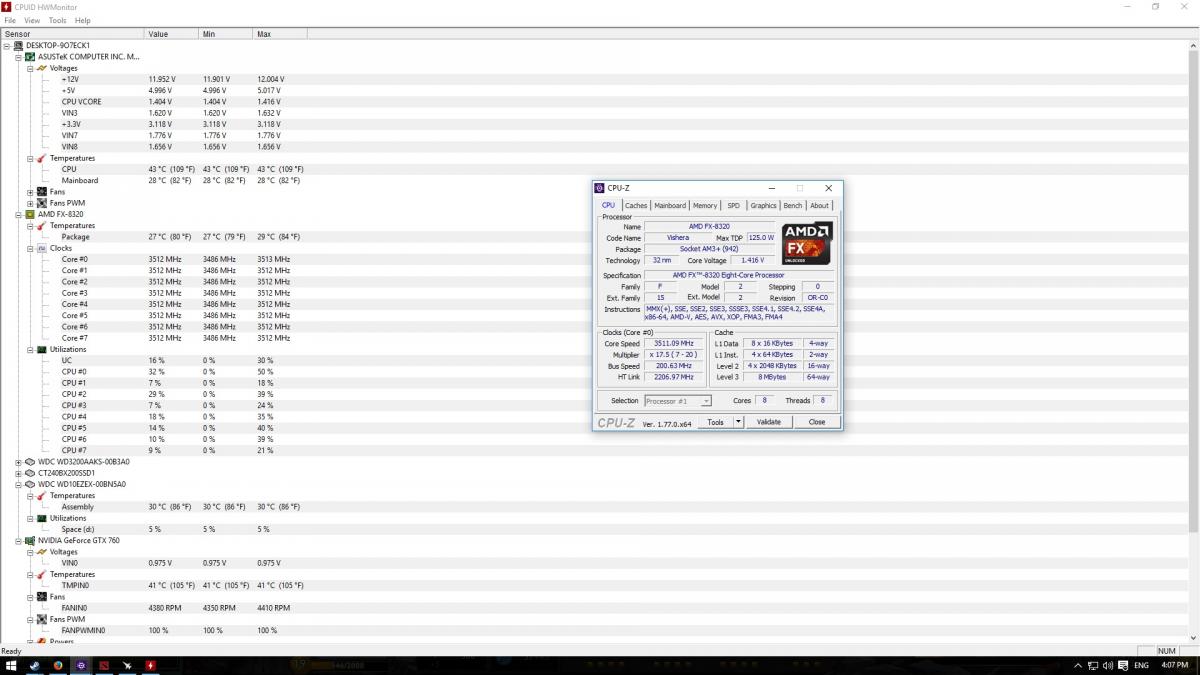
Task: Open the Help menu in HWMonitor
Action: [82, 20]
